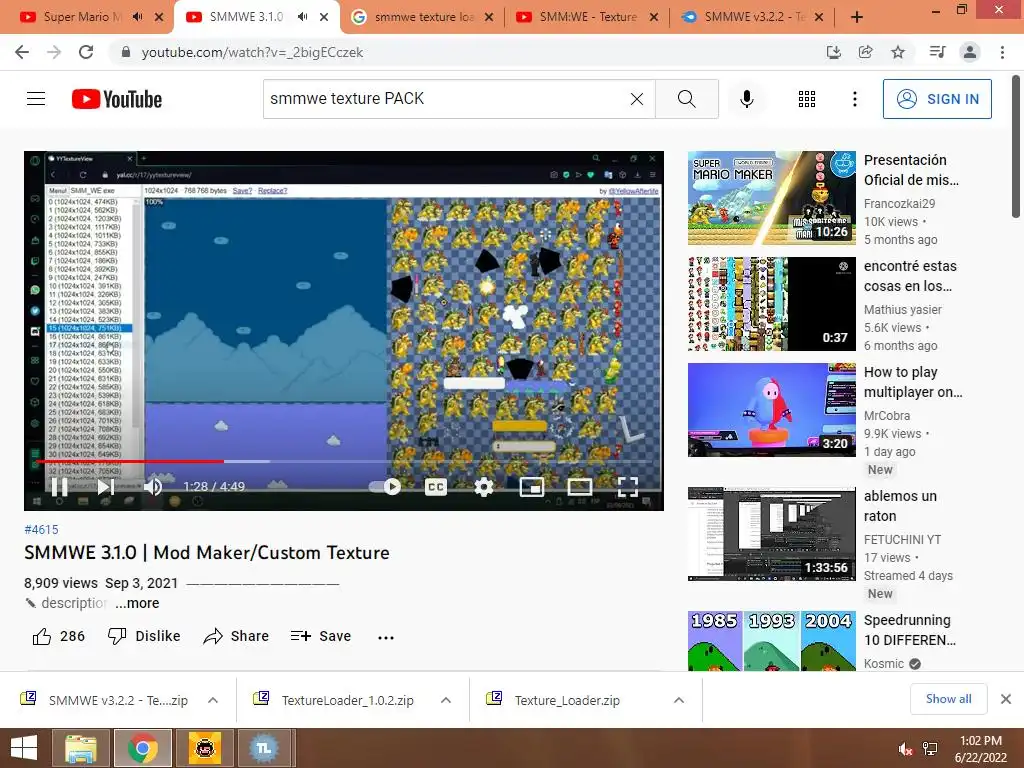1024x768 pixels.
Task: Open the YouTube guide hamburger menu
Action: (x=36, y=99)
